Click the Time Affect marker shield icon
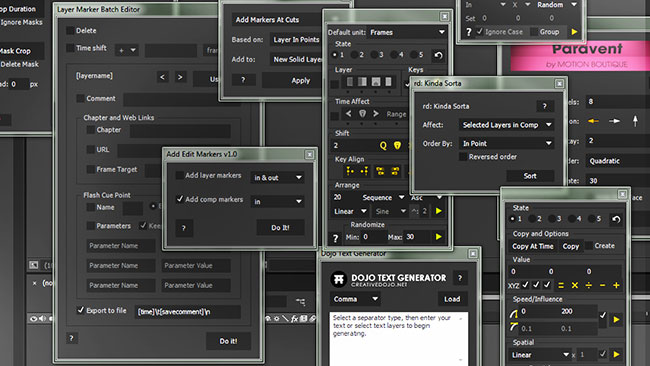This screenshot has height=366, width=650. 362,114
